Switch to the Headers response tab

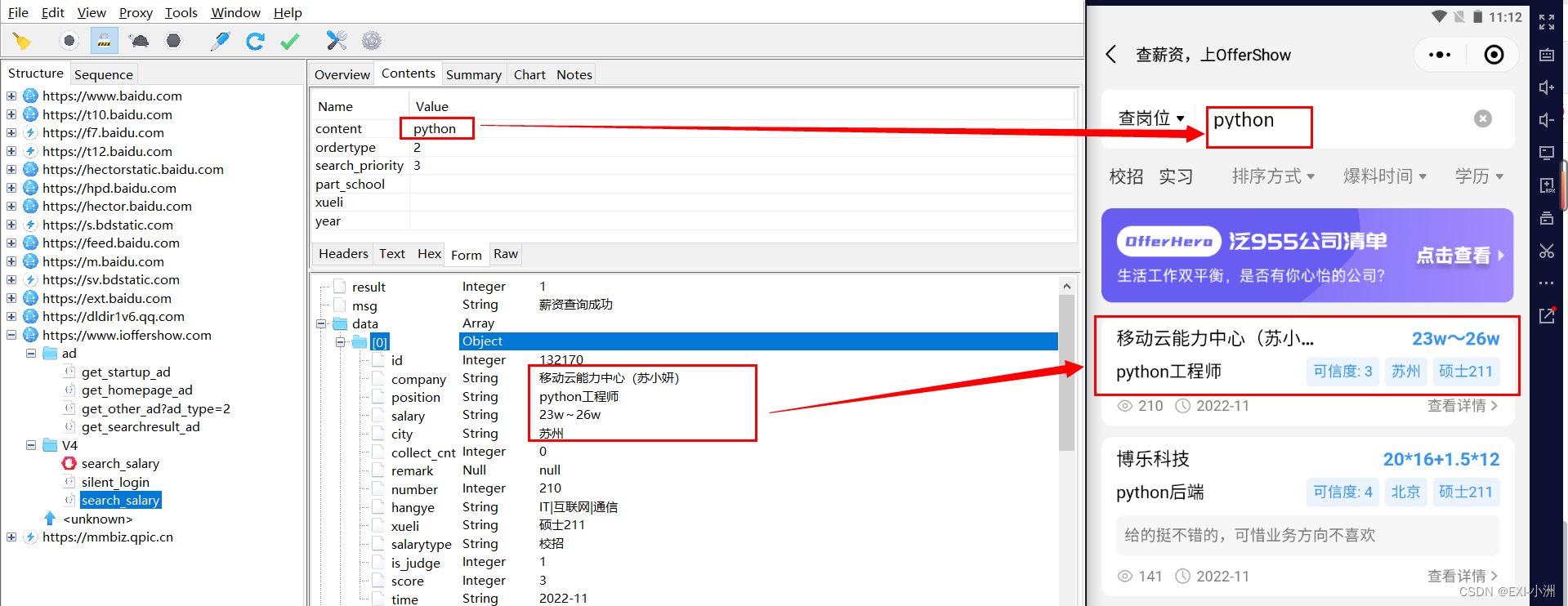point(343,254)
